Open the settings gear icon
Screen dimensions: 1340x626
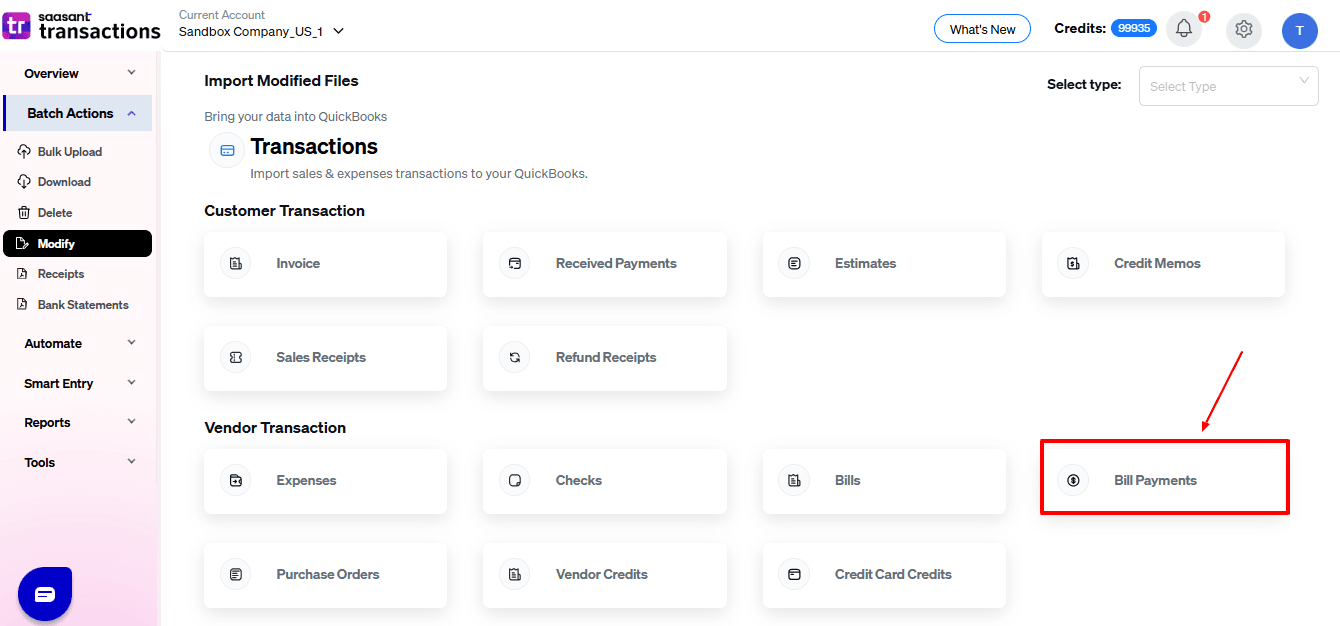(x=1244, y=29)
